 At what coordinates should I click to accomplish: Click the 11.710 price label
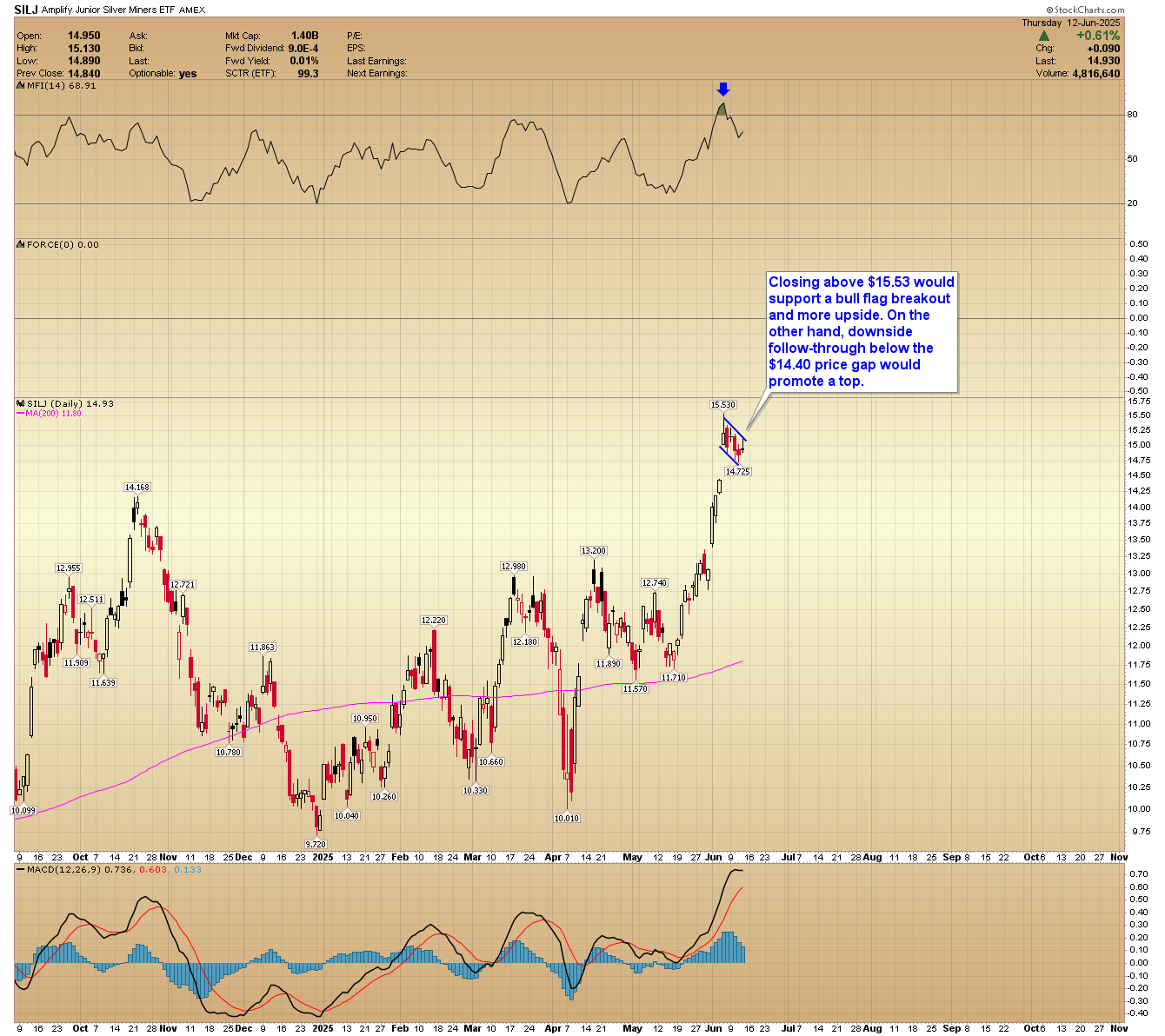click(x=674, y=678)
